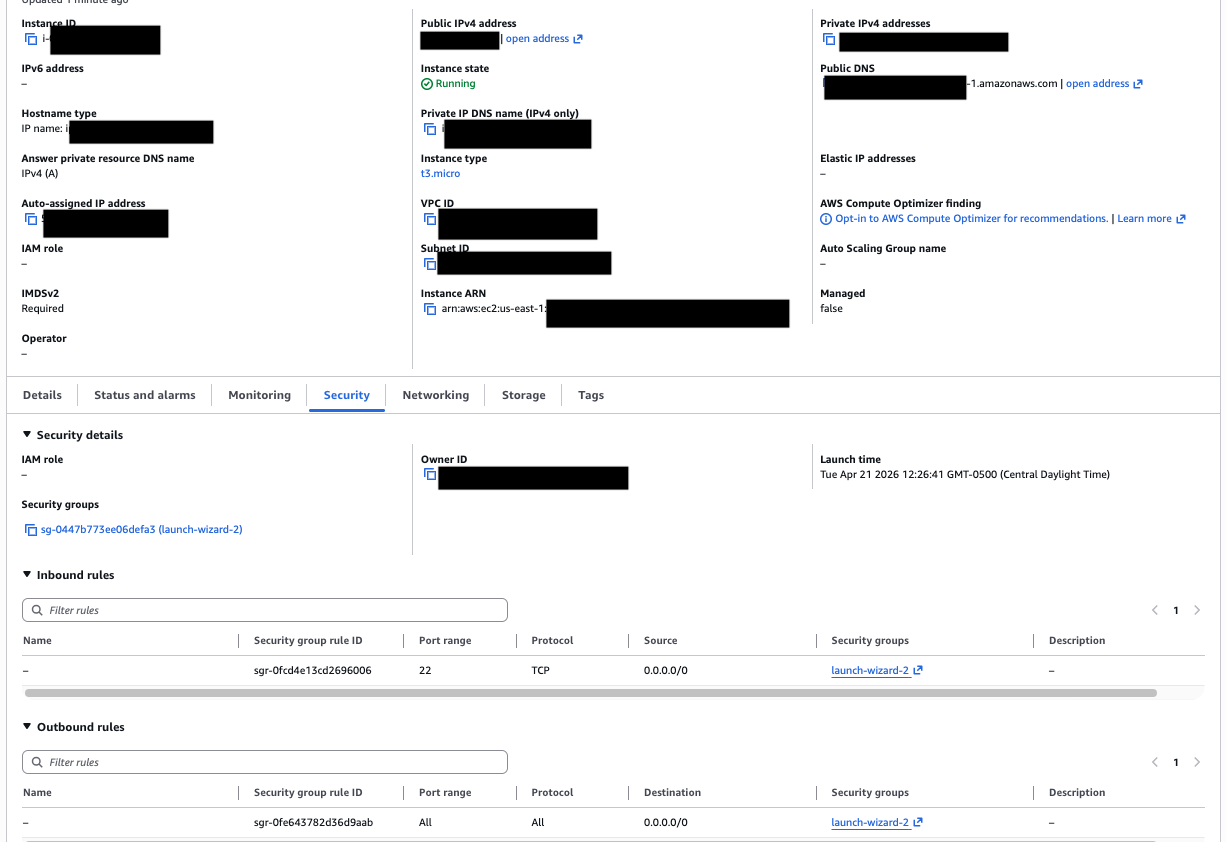This screenshot has height=842, width=1226.
Task: Go to previous page of outbound rules
Action: click(1155, 762)
